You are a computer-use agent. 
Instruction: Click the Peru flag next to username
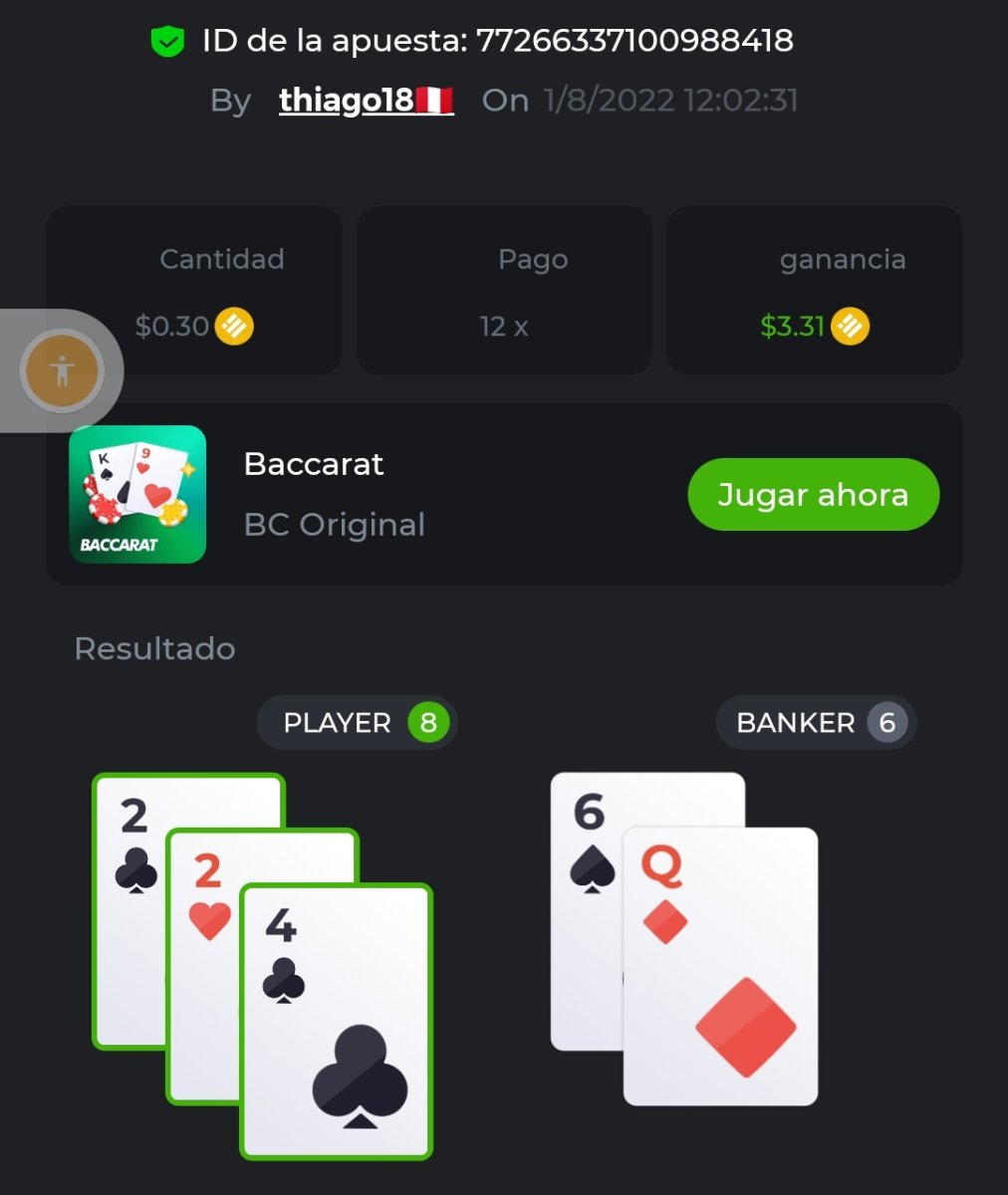point(434,100)
